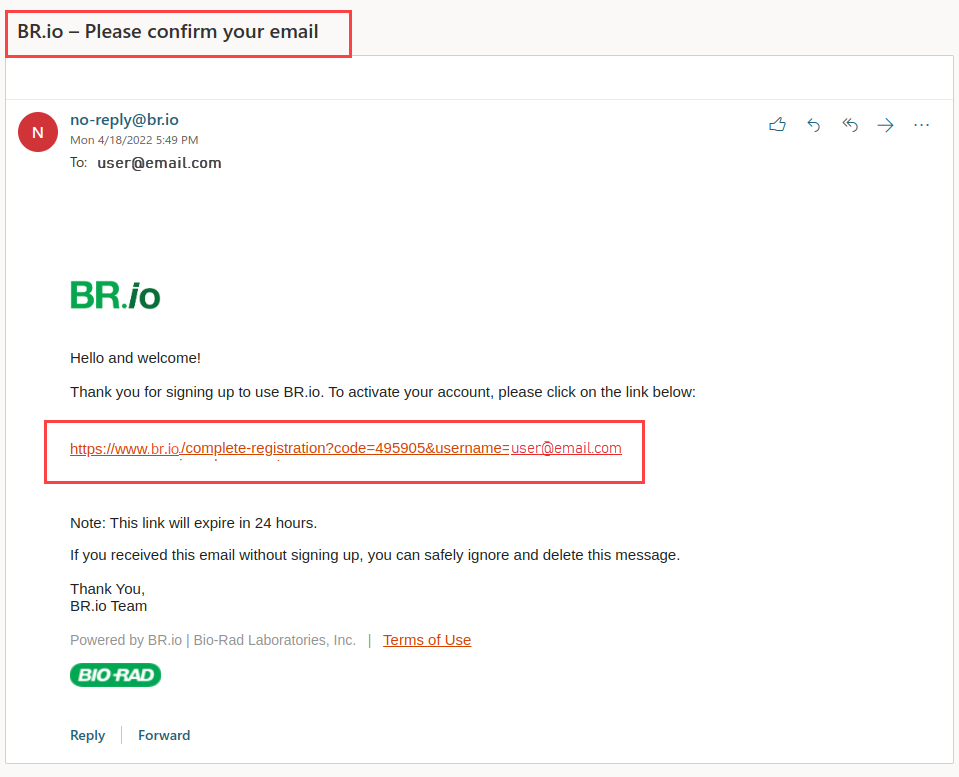Click the text 'Hello and welcome!'
Image resolution: width=959 pixels, height=777 pixels.
click(135, 358)
